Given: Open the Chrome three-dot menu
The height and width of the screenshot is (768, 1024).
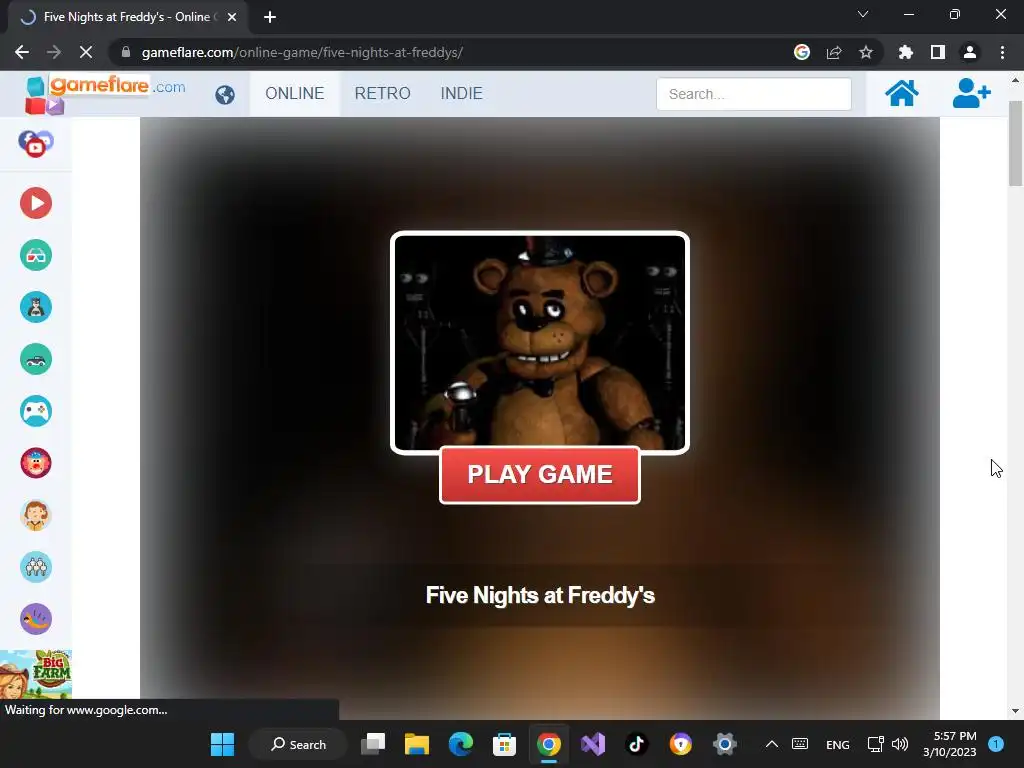Looking at the screenshot, I should pos(1002,52).
